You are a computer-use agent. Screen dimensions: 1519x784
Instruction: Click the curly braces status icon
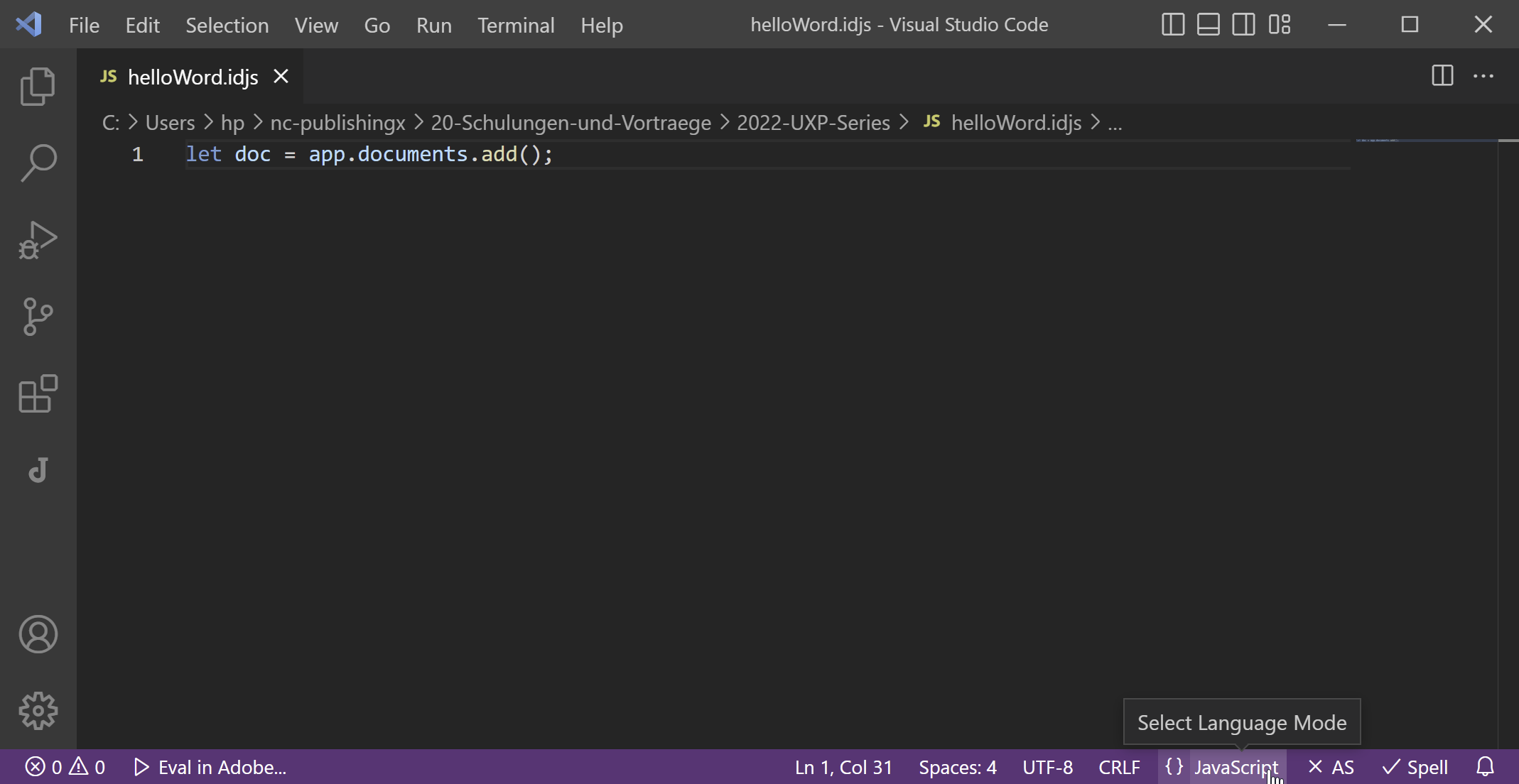(x=1174, y=767)
